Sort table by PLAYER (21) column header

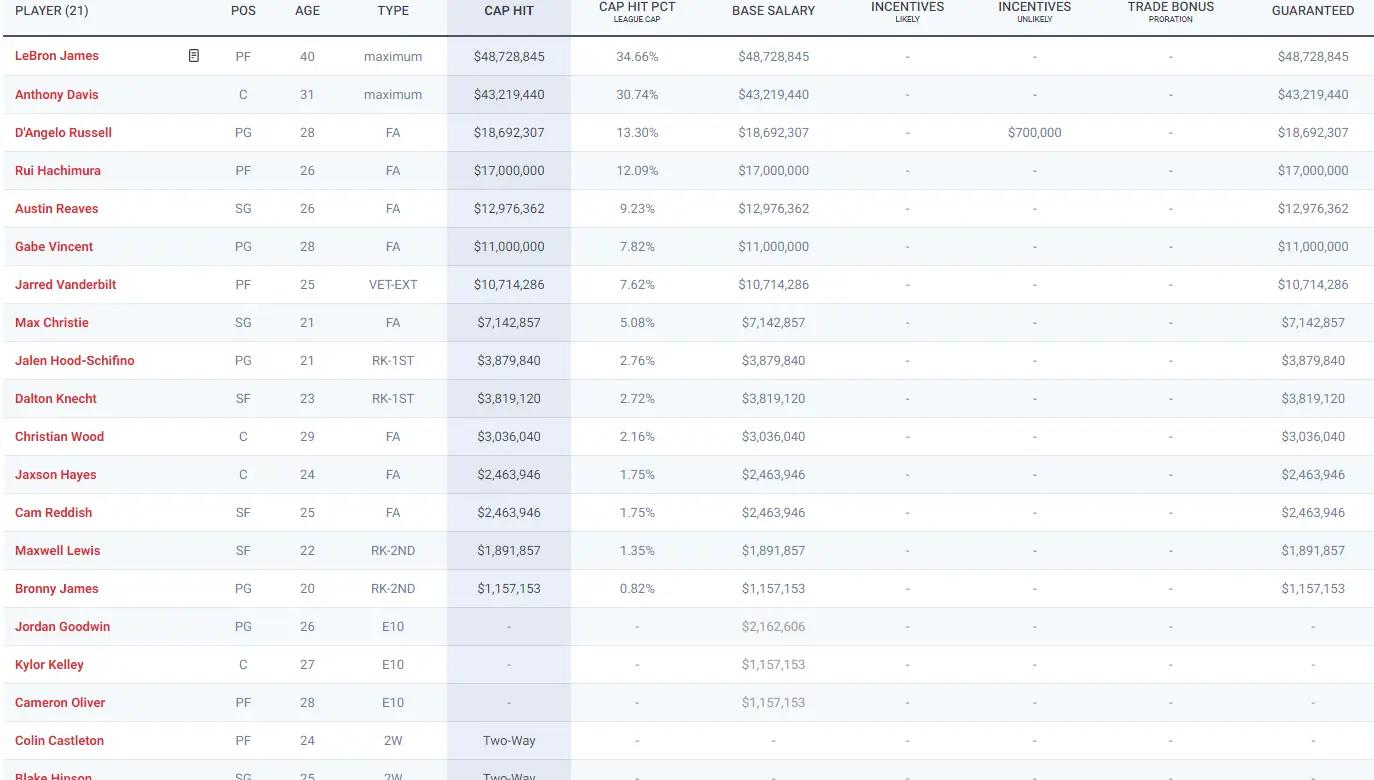pos(51,11)
